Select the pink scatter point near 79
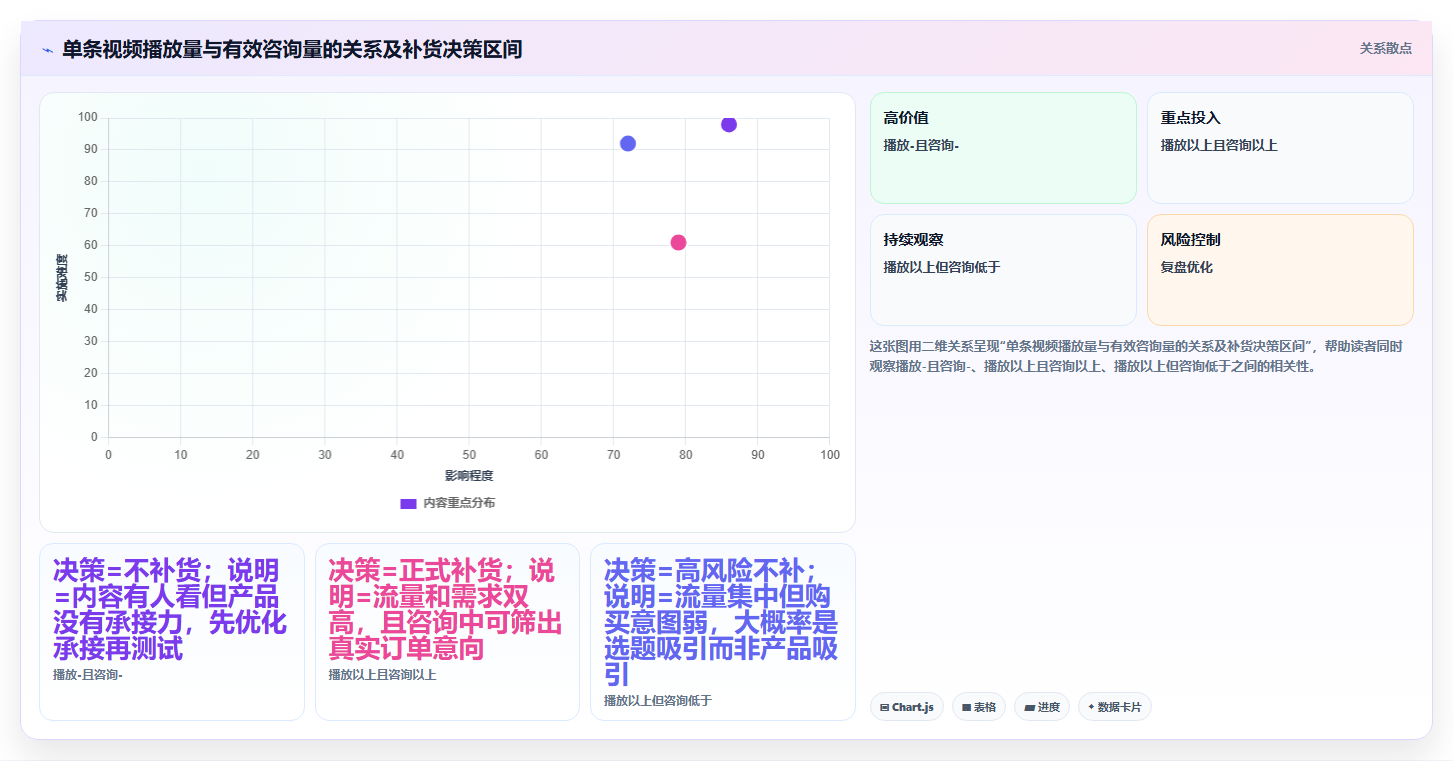The height and width of the screenshot is (761, 1453). pos(678,242)
